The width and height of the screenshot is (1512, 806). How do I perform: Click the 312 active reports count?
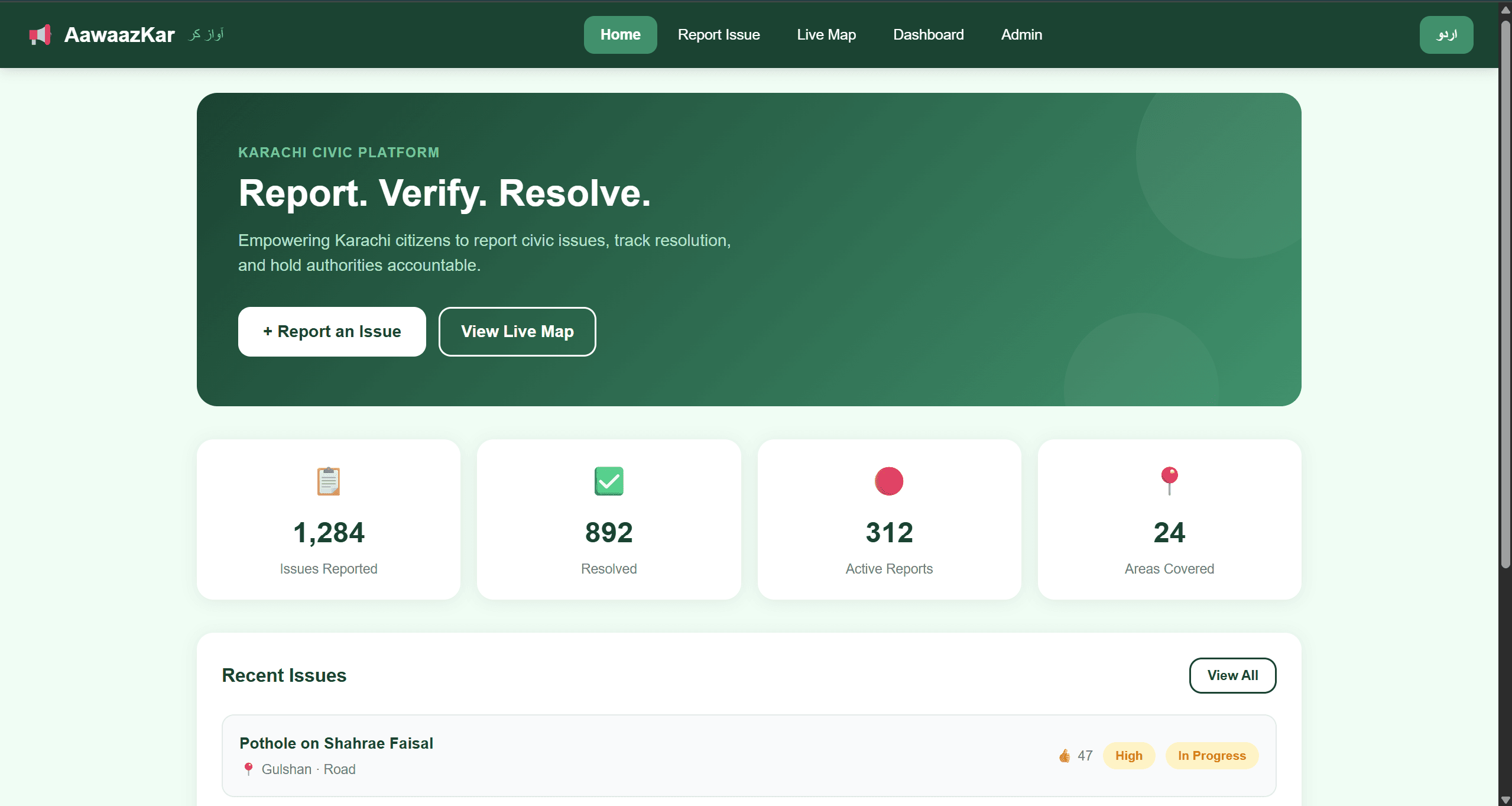point(889,532)
